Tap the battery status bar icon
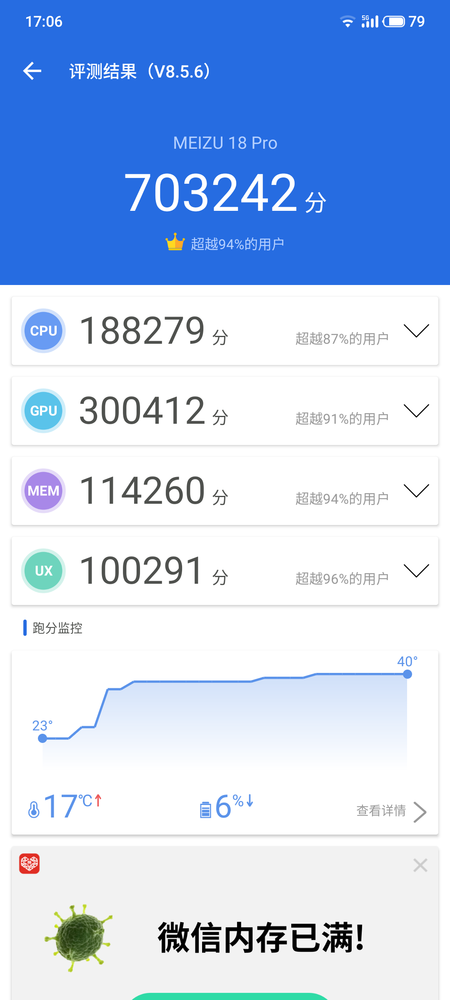450x1000 pixels. click(394, 22)
